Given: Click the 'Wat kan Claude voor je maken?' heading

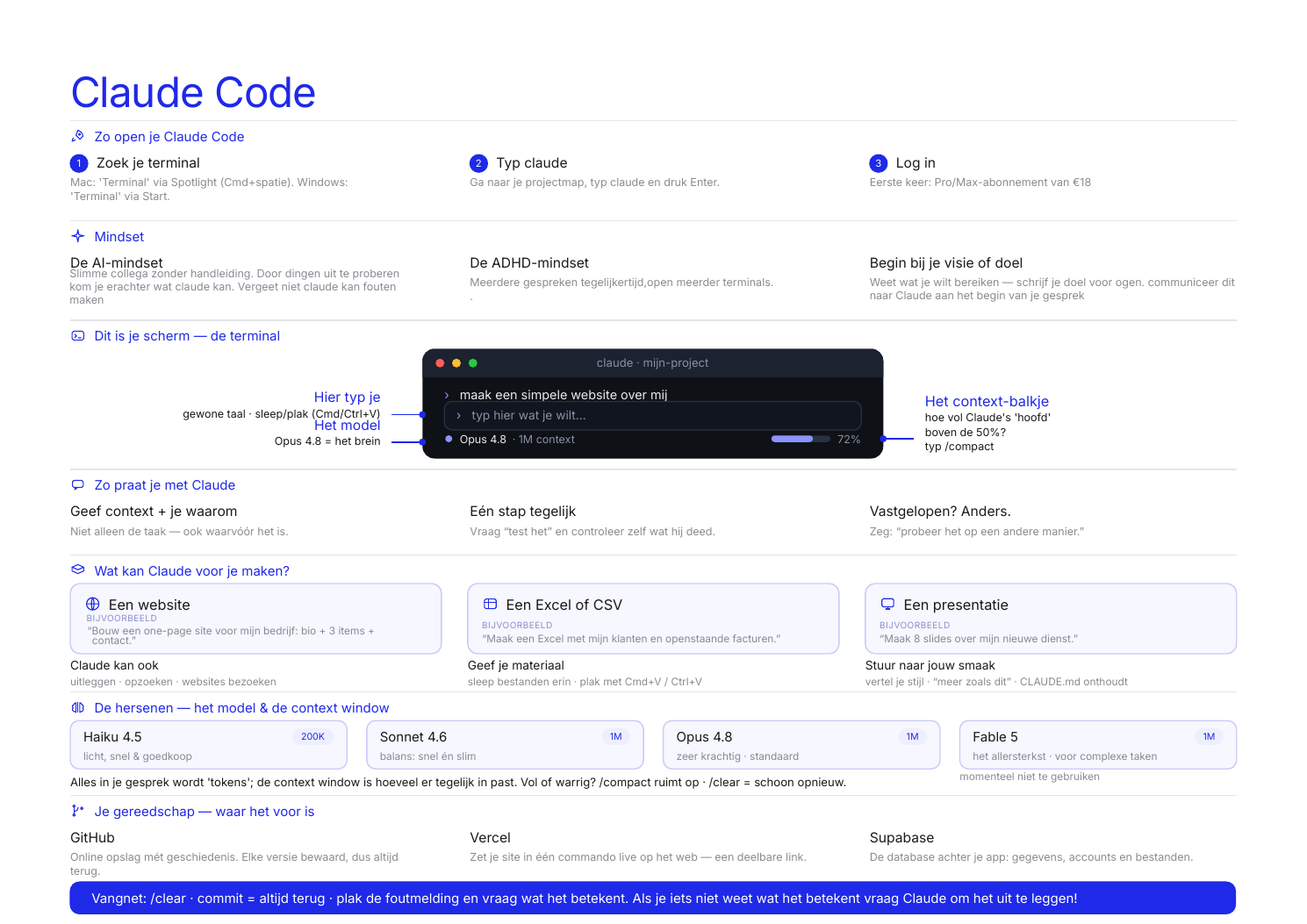Looking at the screenshot, I should (192, 571).
